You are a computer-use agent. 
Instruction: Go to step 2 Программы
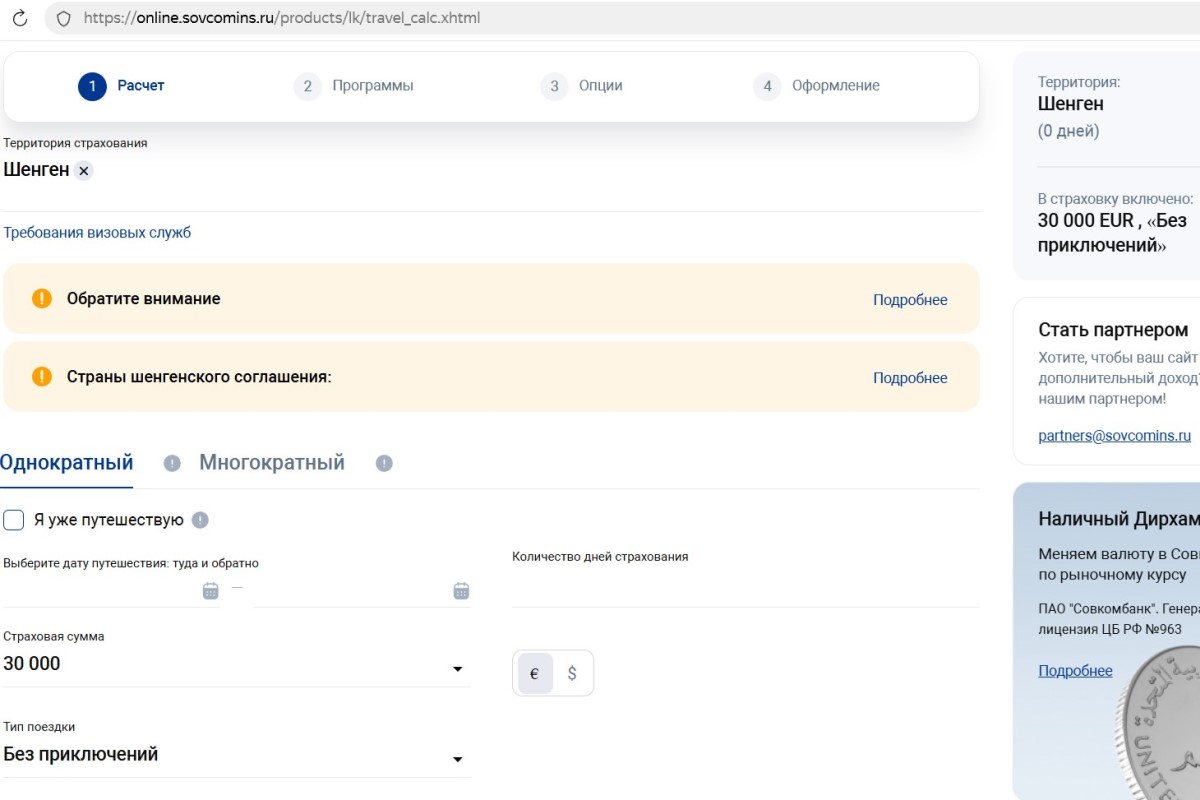tap(354, 86)
